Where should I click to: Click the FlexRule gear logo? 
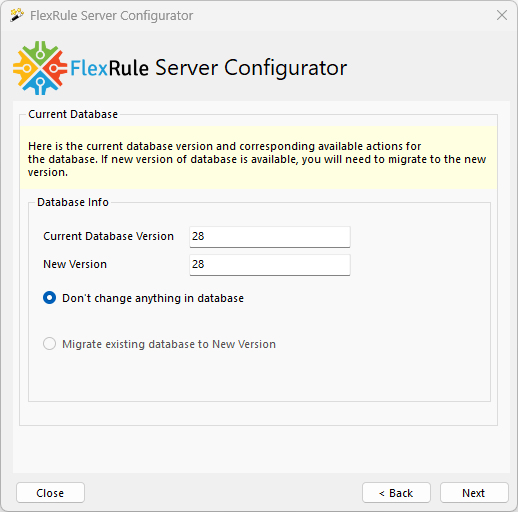tap(40, 68)
